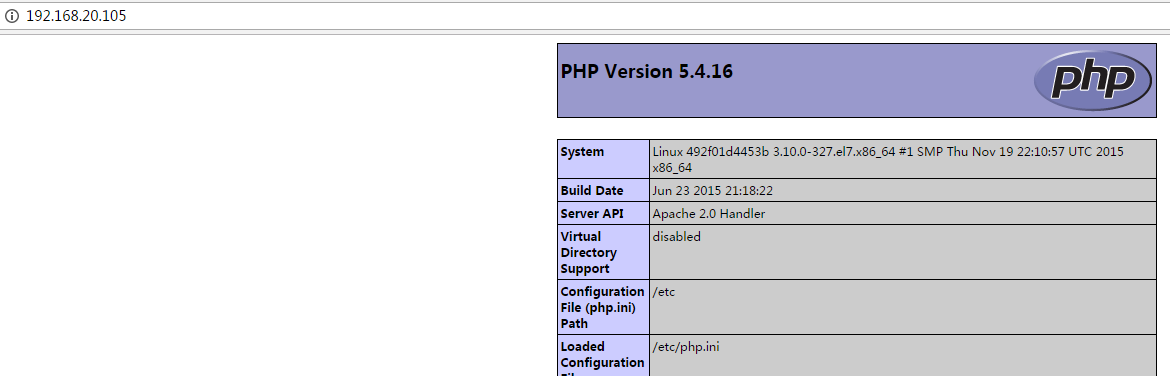
Task: Click the purple PHP header banner
Action: click(857, 80)
